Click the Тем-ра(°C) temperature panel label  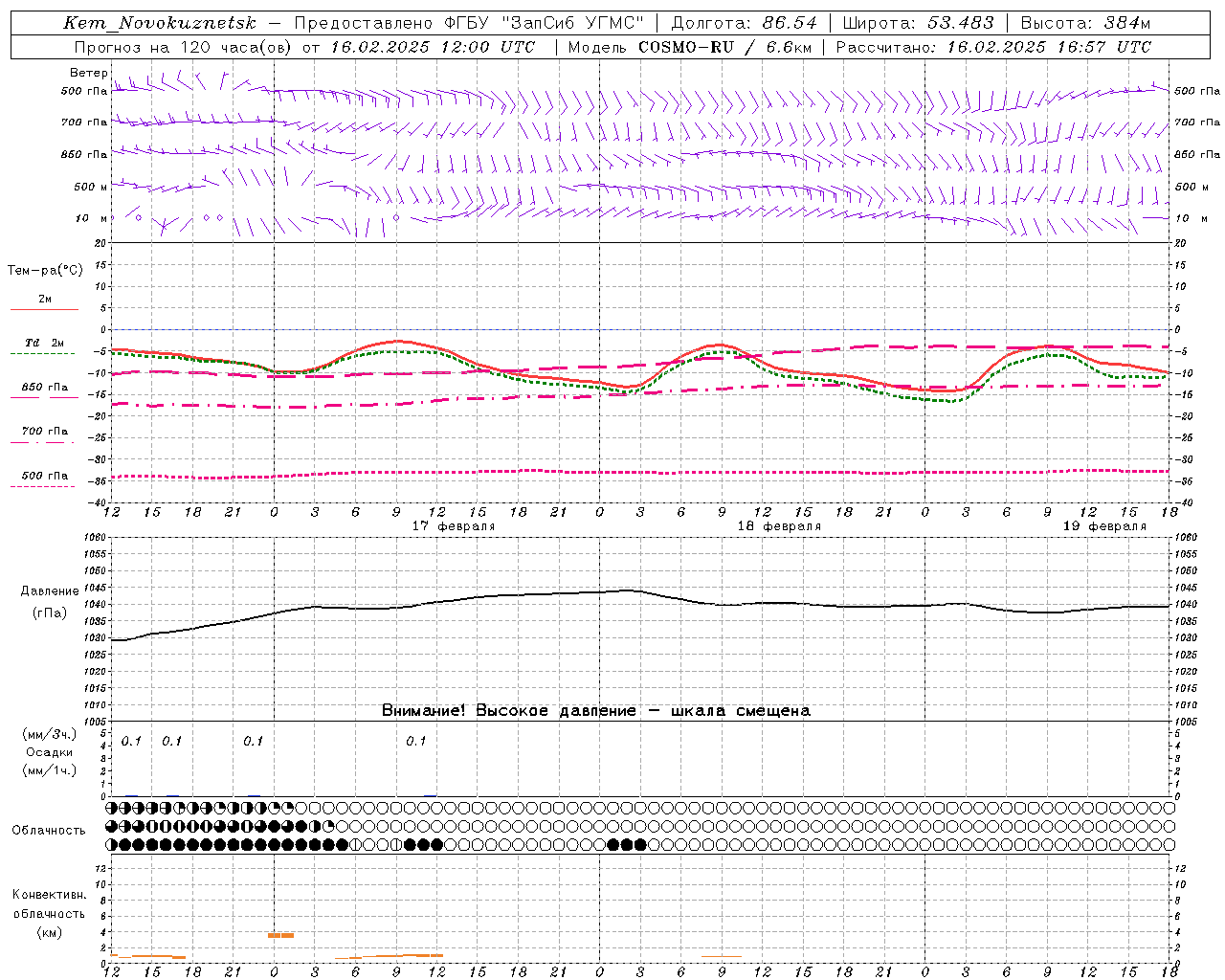45,271
